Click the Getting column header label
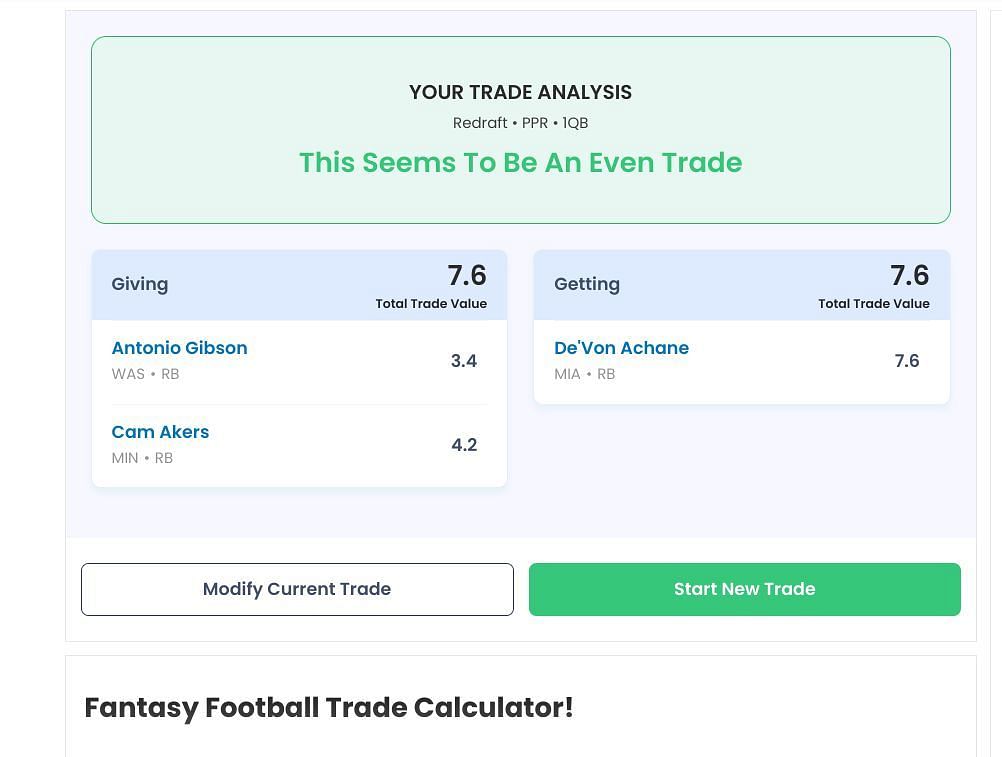The width and height of the screenshot is (1002, 757). [587, 284]
